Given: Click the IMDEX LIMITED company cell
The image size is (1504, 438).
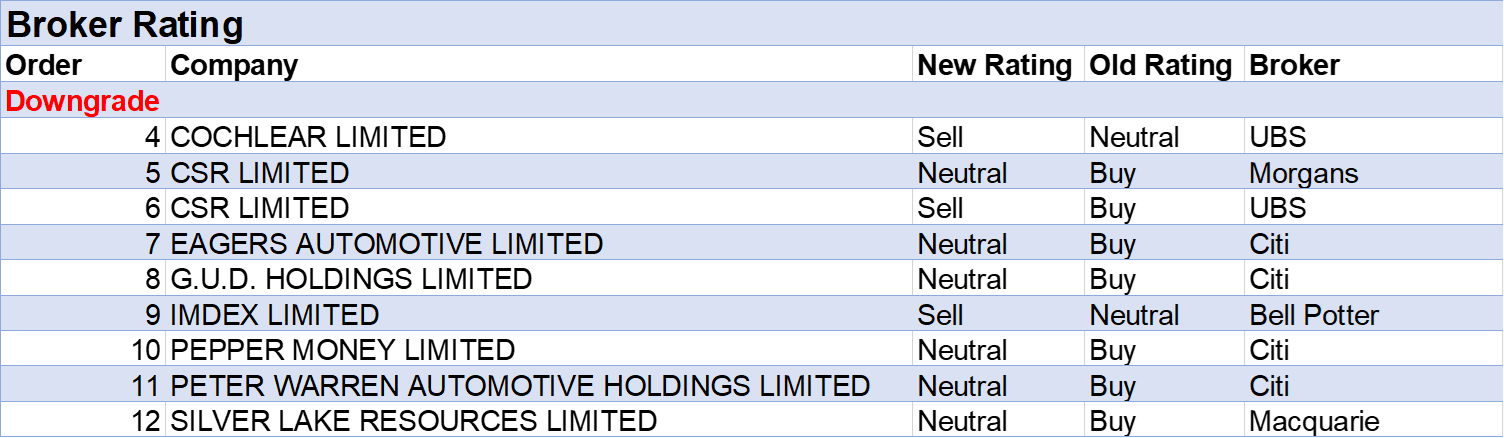Looking at the screenshot, I should pyautogui.click(x=275, y=315).
